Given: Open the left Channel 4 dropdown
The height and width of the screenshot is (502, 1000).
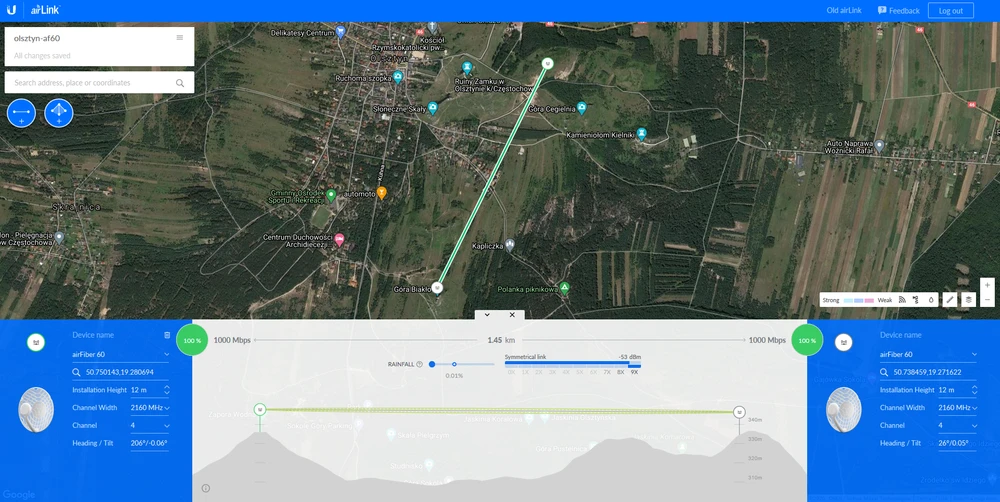Looking at the screenshot, I should pos(151,425).
